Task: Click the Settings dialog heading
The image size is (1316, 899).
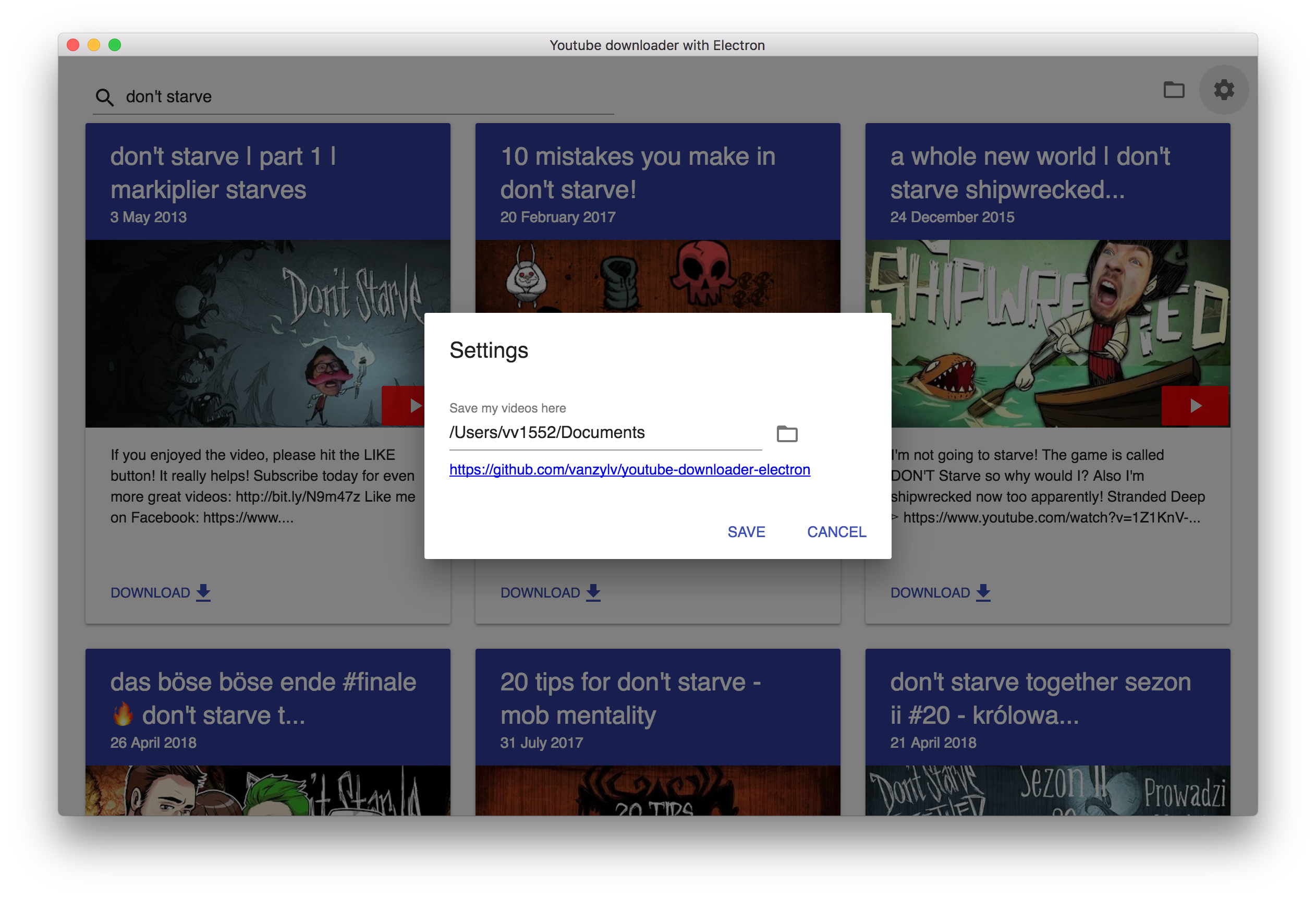Action: pyautogui.click(x=489, y=350)
